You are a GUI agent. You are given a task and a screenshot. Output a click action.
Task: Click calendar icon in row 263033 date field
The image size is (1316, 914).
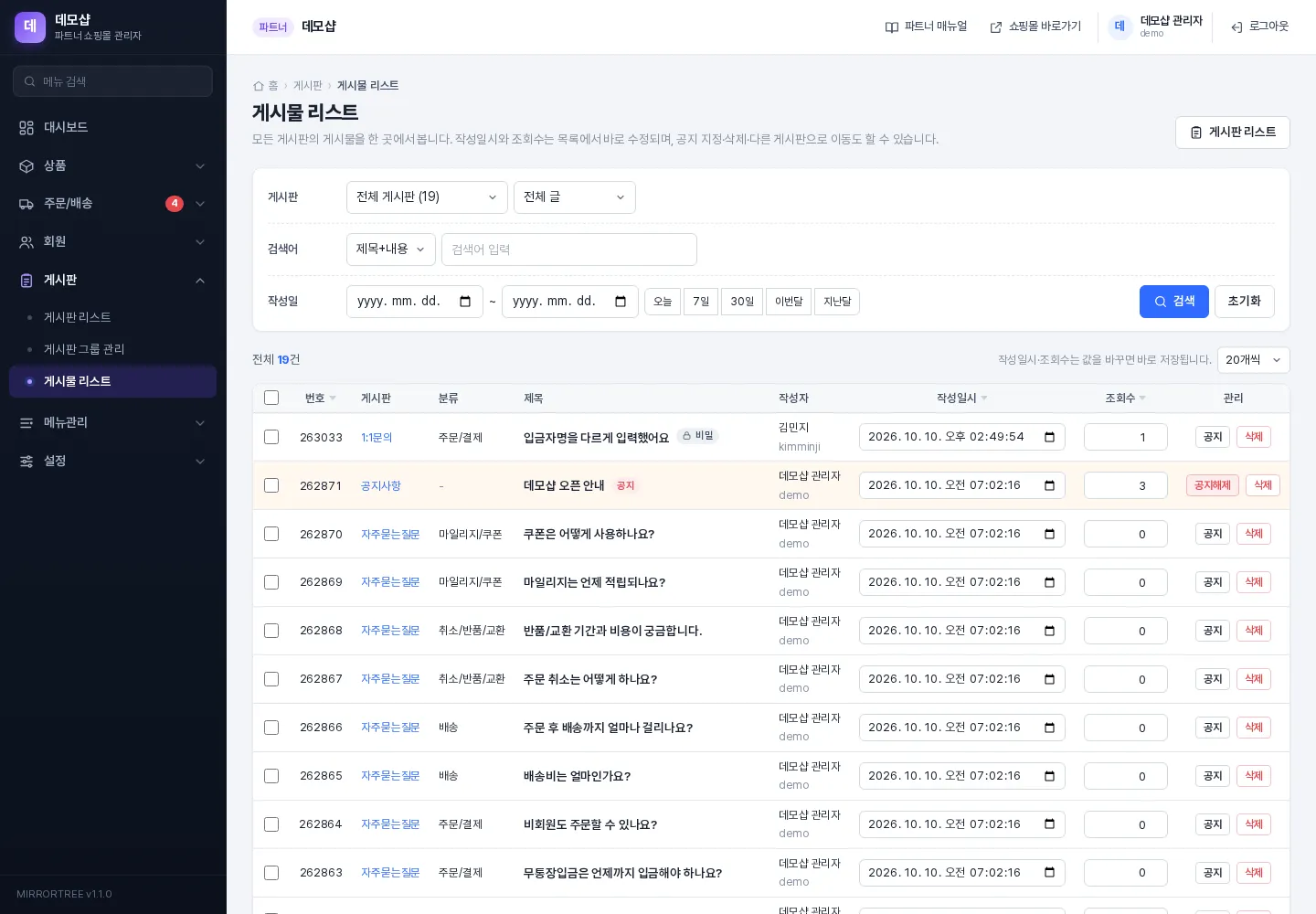(1049, 437)
